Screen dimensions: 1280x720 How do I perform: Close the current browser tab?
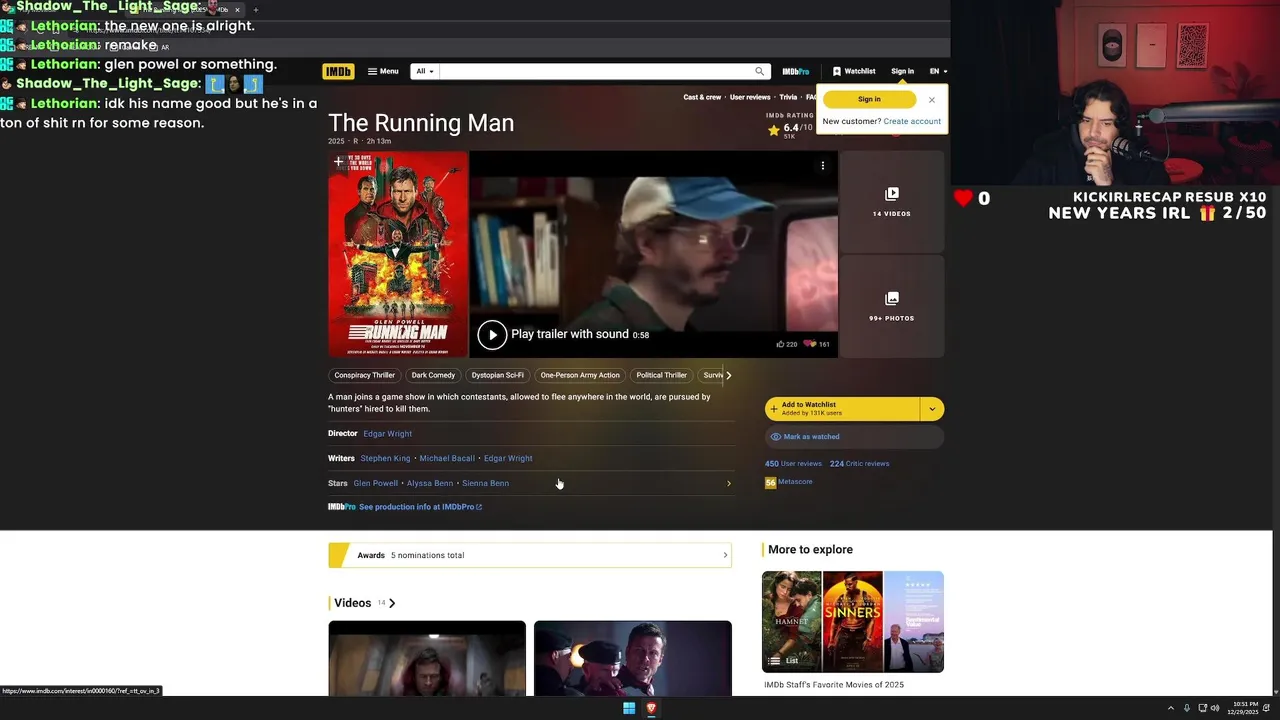pos(237,10)
